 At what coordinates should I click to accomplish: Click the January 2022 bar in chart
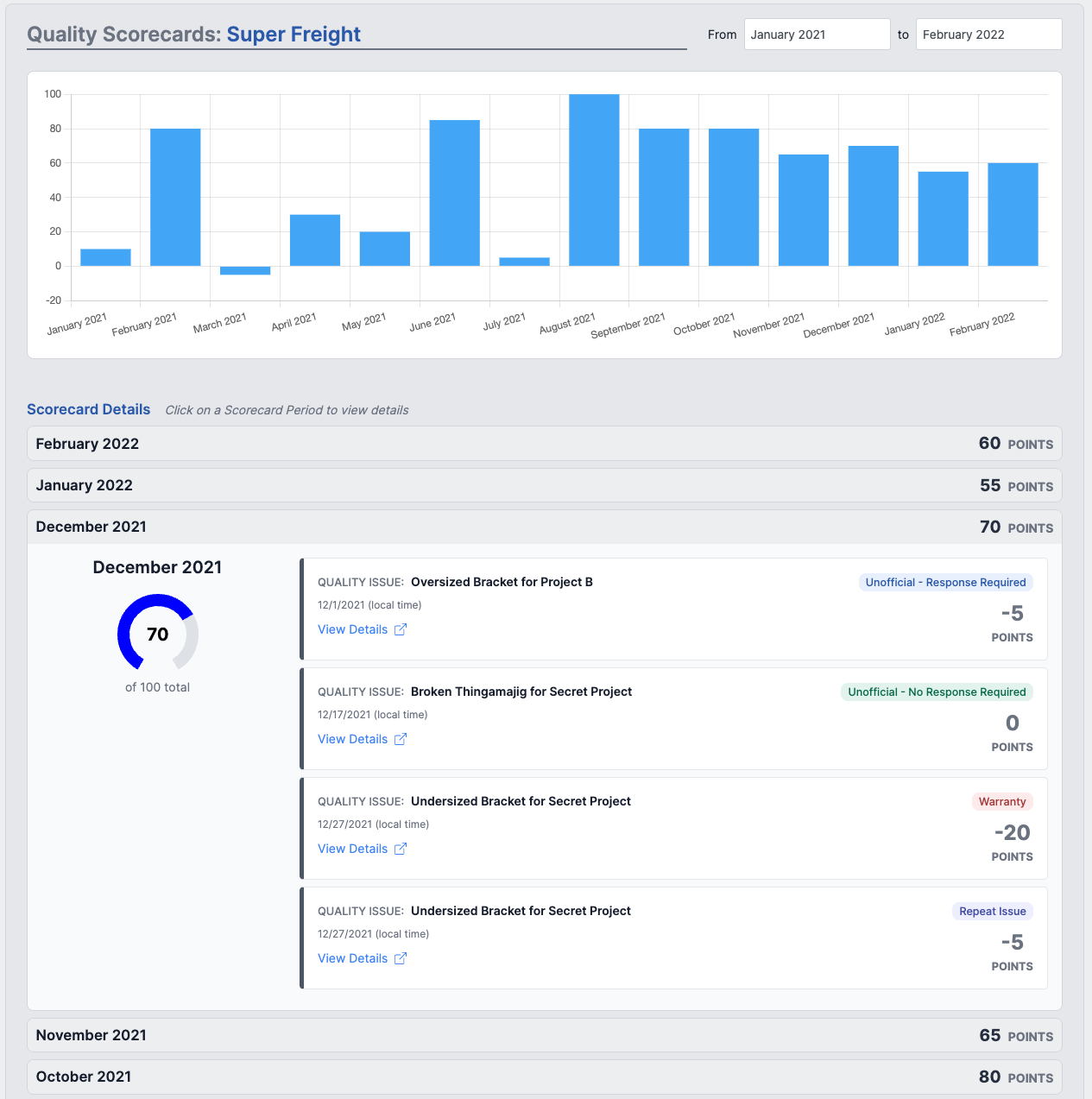click(x=944, y=218)
